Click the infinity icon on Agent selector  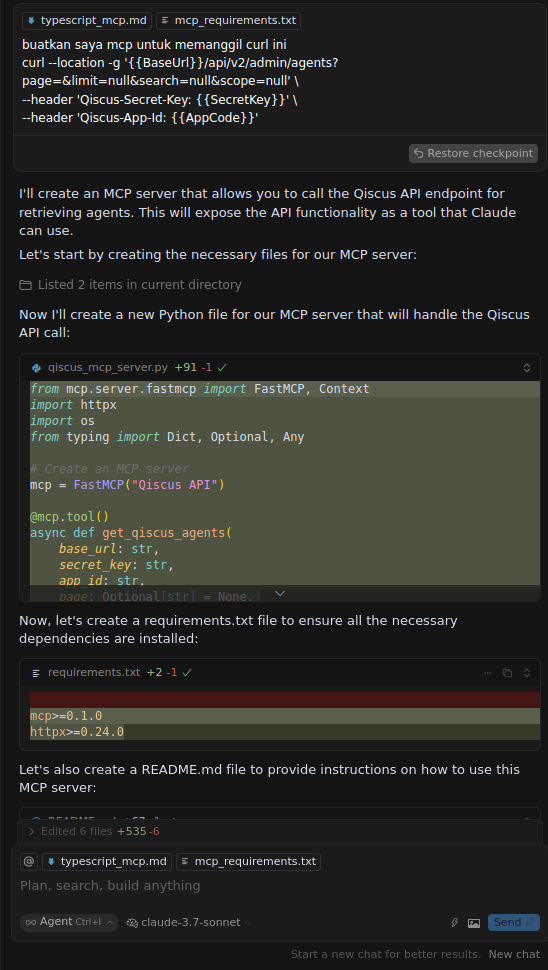point(30,922)
